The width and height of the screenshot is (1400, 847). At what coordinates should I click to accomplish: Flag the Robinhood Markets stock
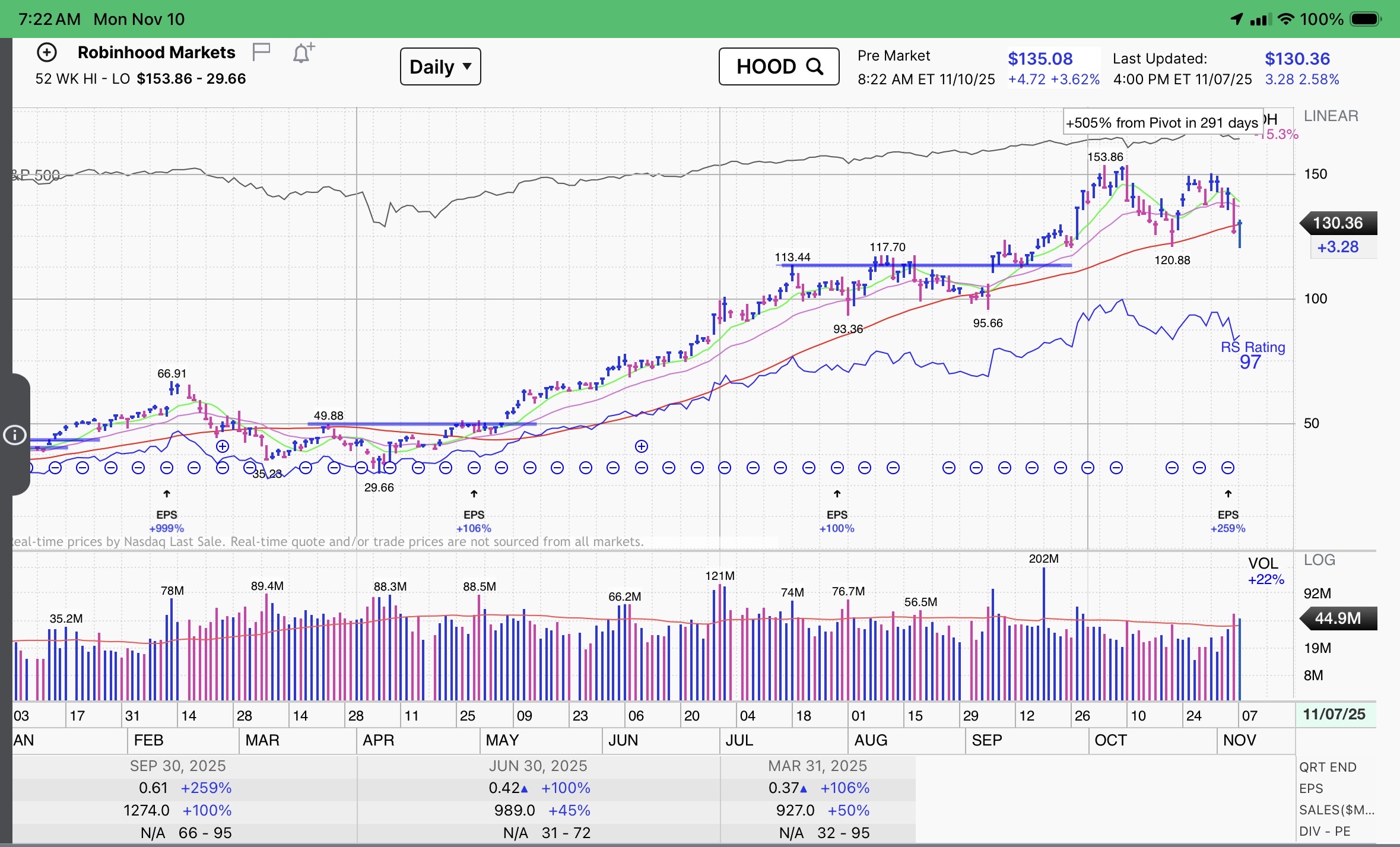point(261,52)
